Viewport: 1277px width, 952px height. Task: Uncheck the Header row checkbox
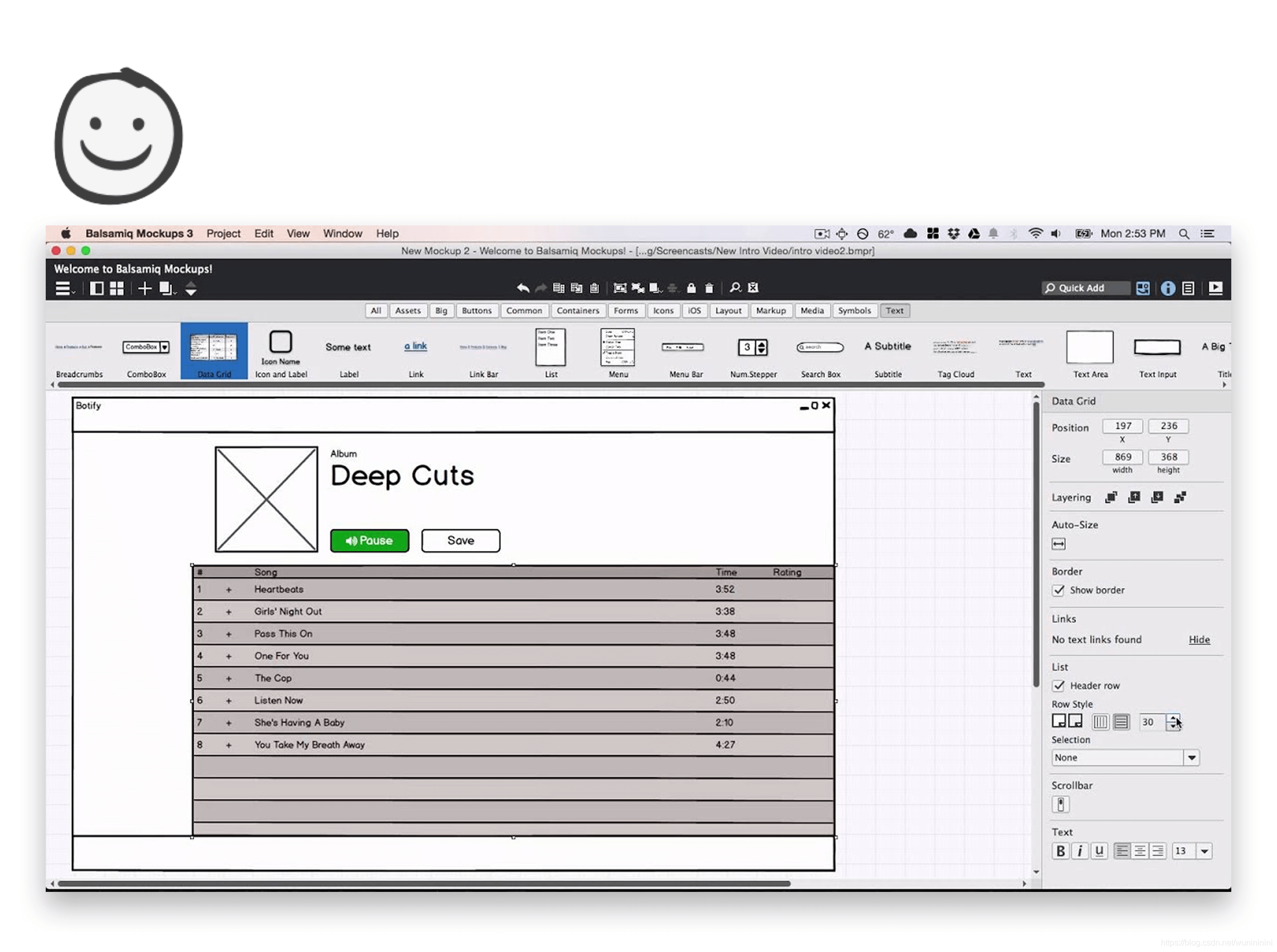click(x=1058, y=686)
